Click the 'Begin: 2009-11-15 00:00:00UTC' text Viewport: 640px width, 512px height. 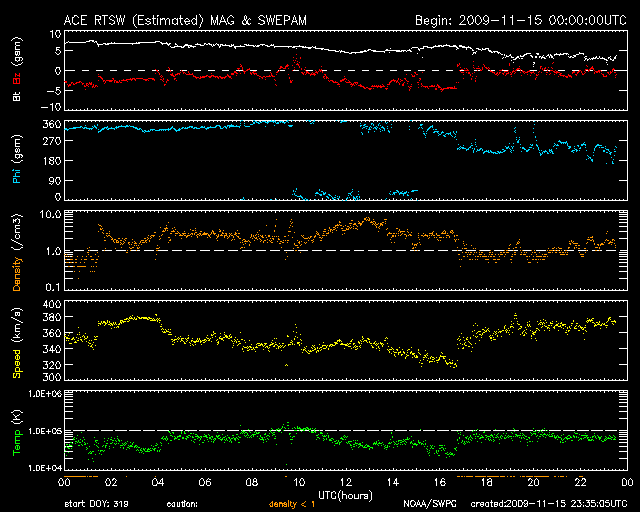point(521,20)
